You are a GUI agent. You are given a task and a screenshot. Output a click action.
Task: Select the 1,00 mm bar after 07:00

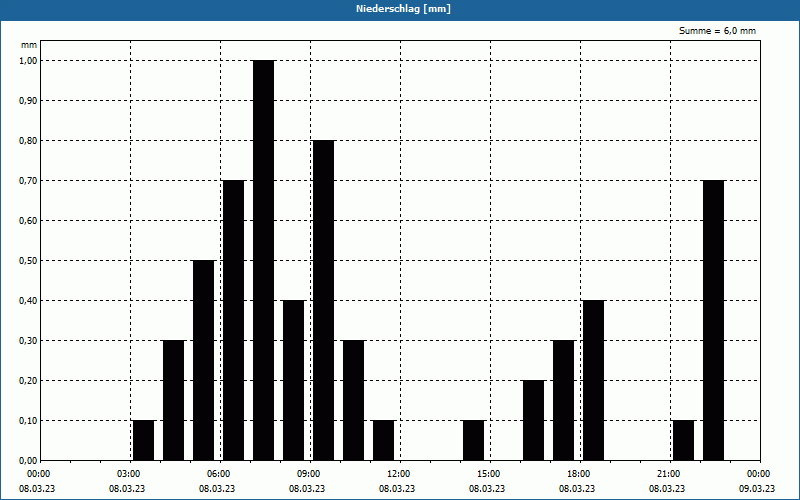(264, 260)
